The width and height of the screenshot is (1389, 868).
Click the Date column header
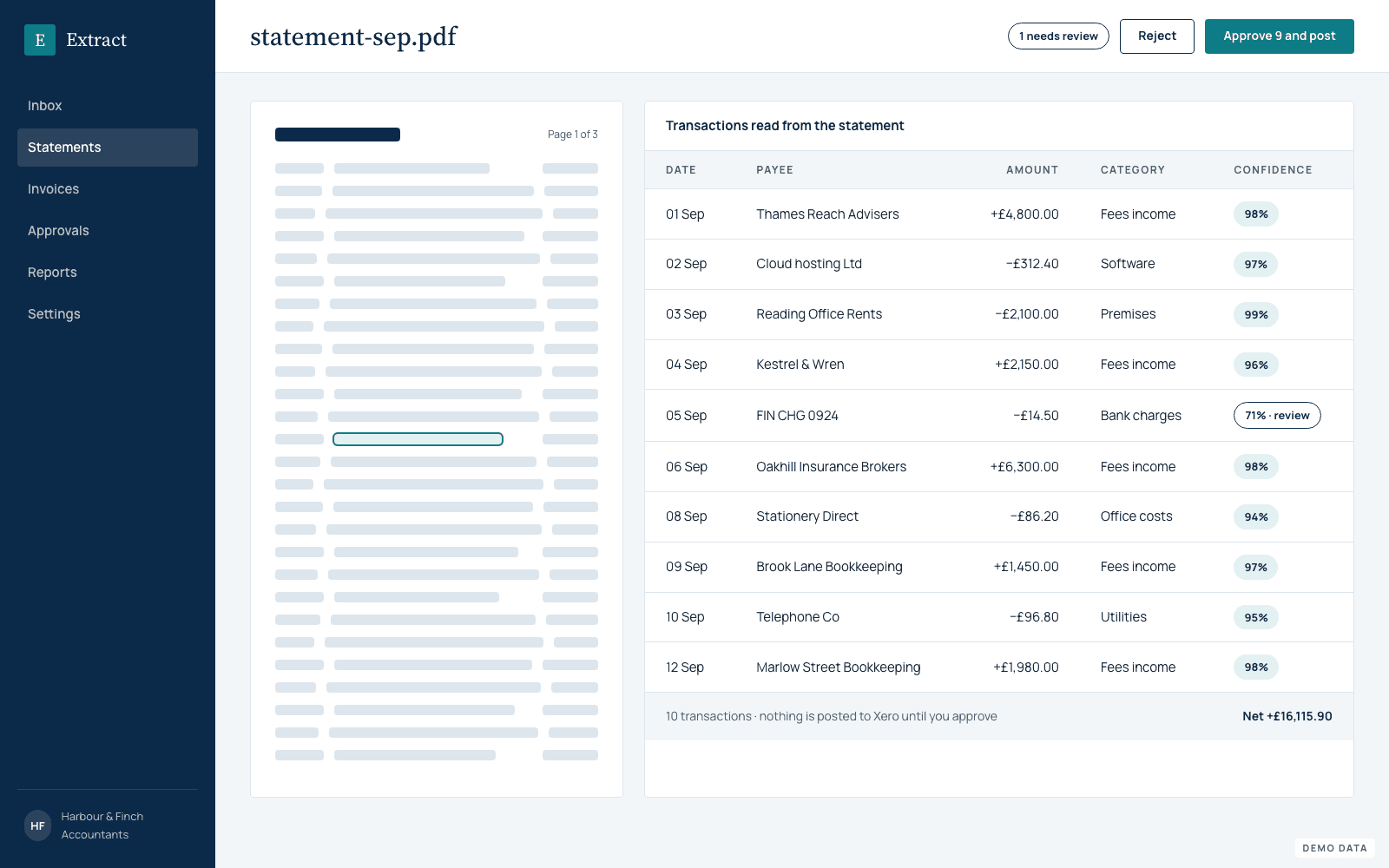[x=681, y=170]
